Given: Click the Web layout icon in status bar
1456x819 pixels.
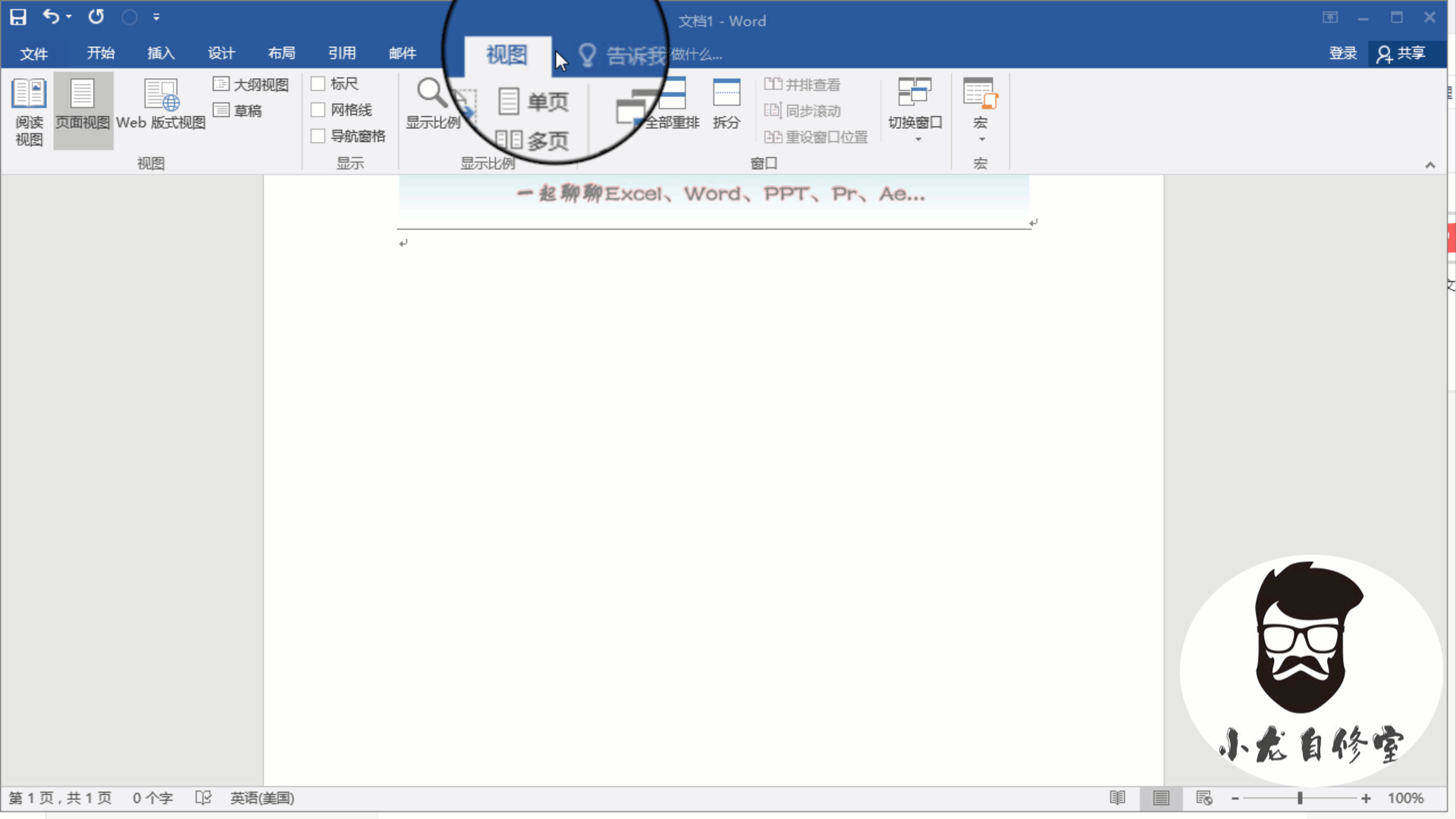Looking at the screenshot, I should pos(1203,798).
